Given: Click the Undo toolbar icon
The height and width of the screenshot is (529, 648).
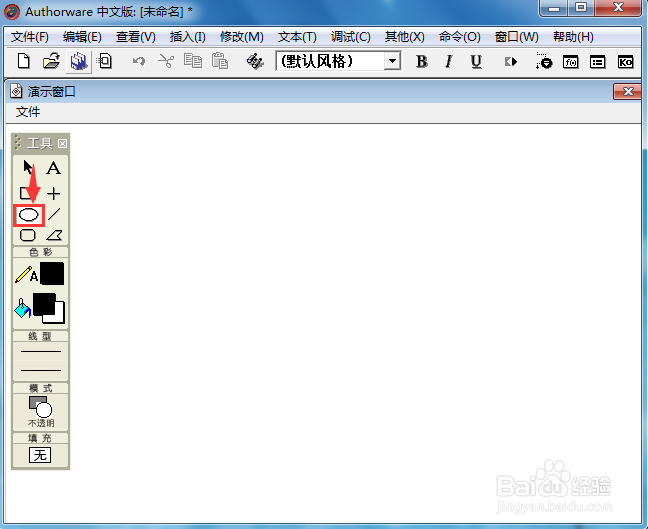Looking at the screenshot, I should [138, 62].
